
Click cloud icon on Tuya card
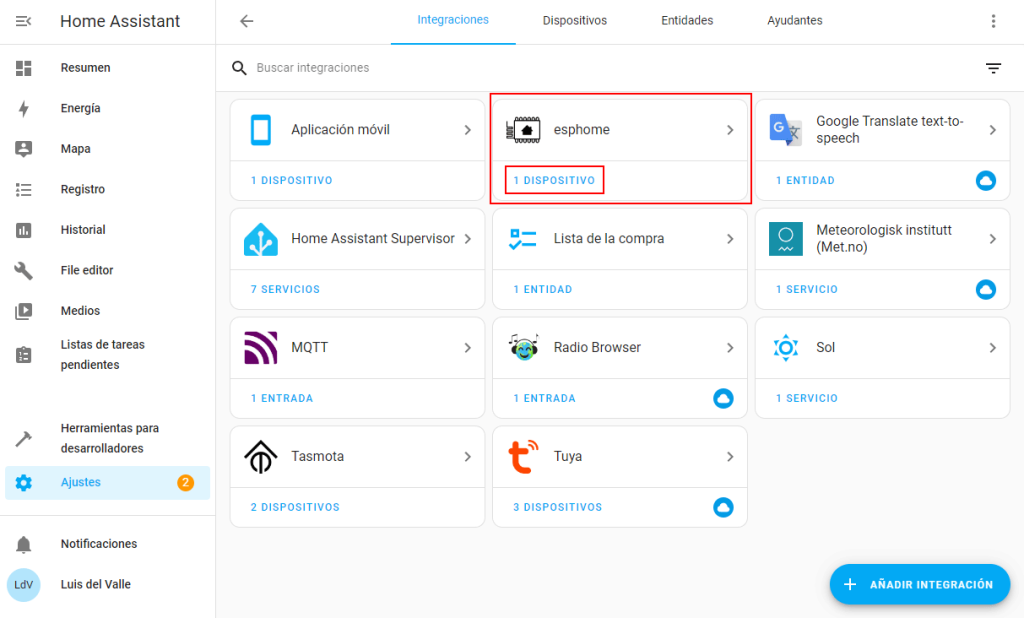(723, 508)
